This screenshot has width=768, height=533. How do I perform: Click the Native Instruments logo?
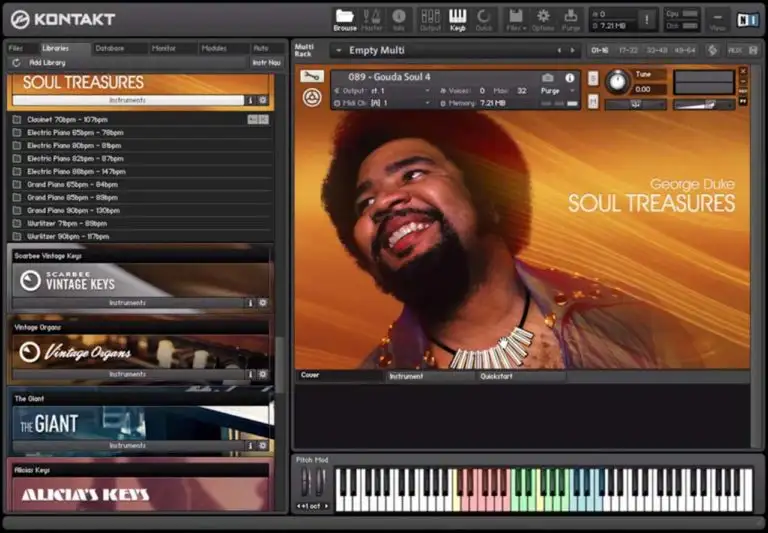coord(747,20)
